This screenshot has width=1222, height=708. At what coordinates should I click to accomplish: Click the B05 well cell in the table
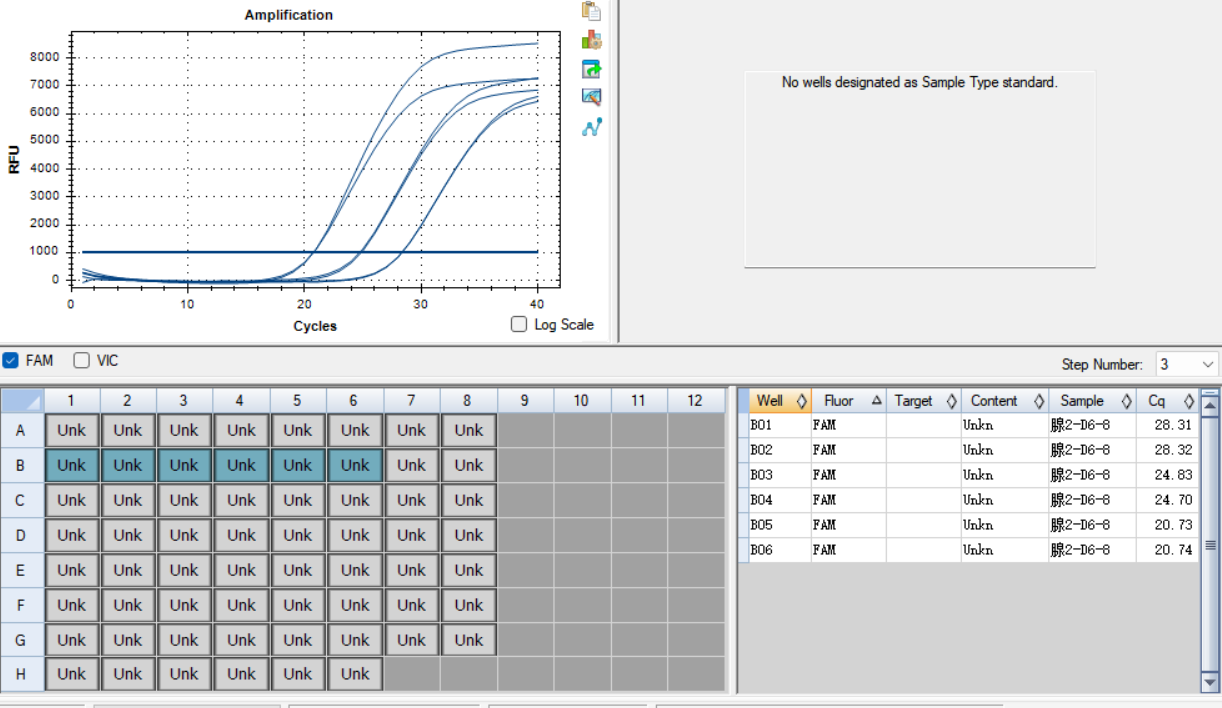779,525
